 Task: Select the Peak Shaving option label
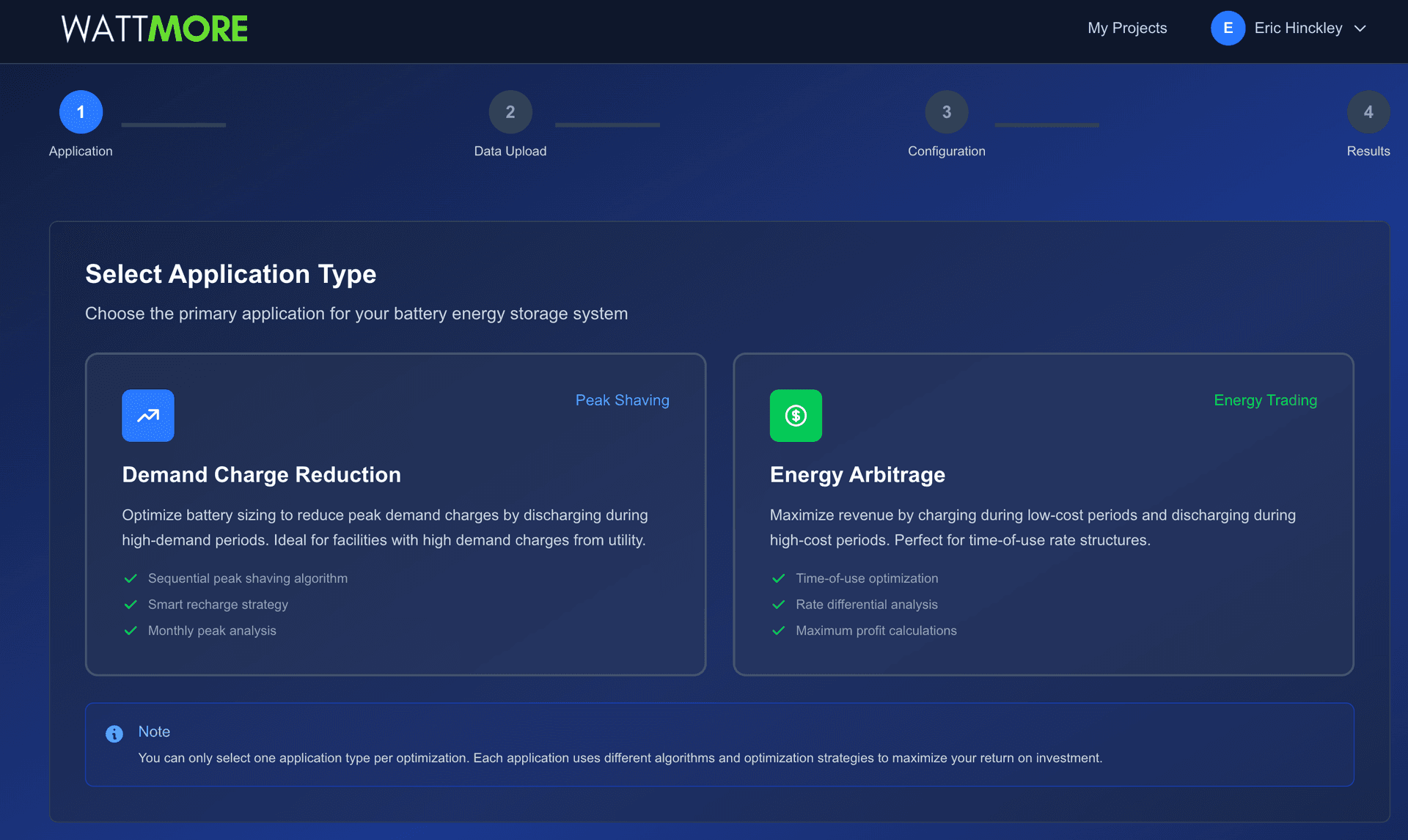(622, 400)
